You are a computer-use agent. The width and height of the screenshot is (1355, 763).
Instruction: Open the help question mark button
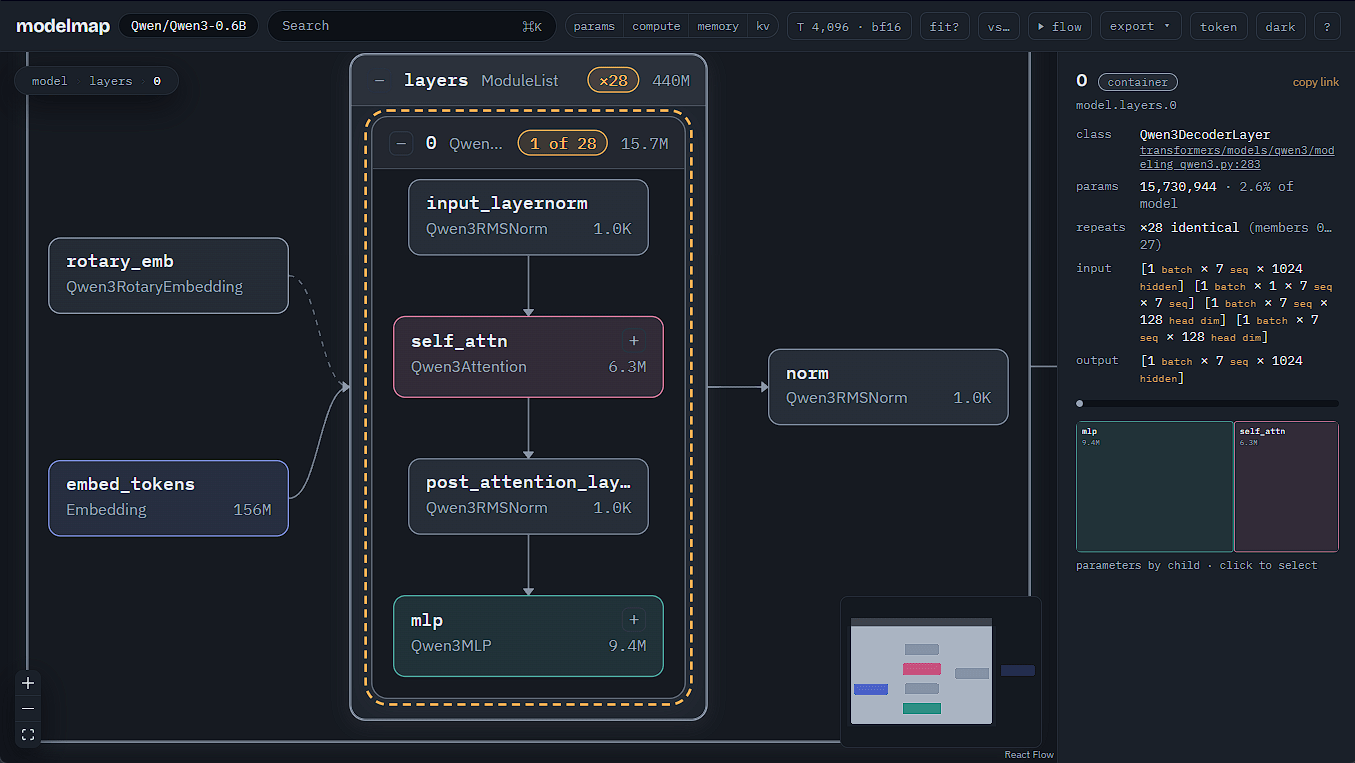pyautogui.click(x=1327, y=27)
